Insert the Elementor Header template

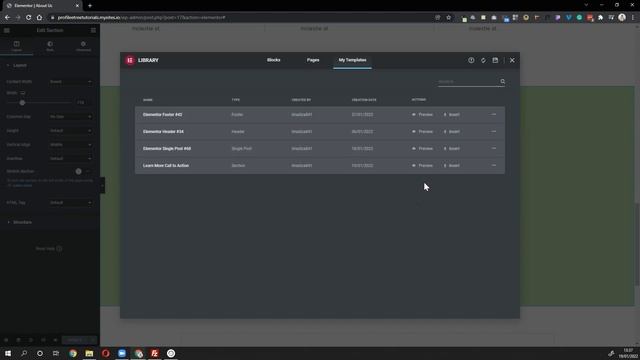(x=451, y=131)
